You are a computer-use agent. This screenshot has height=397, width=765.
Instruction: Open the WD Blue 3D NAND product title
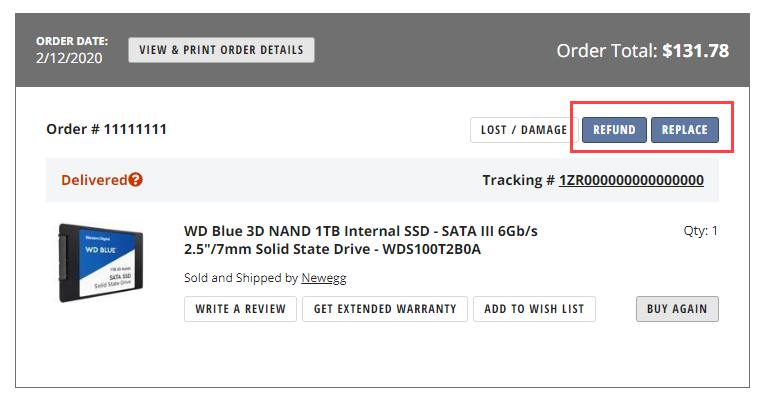[361, 240]
